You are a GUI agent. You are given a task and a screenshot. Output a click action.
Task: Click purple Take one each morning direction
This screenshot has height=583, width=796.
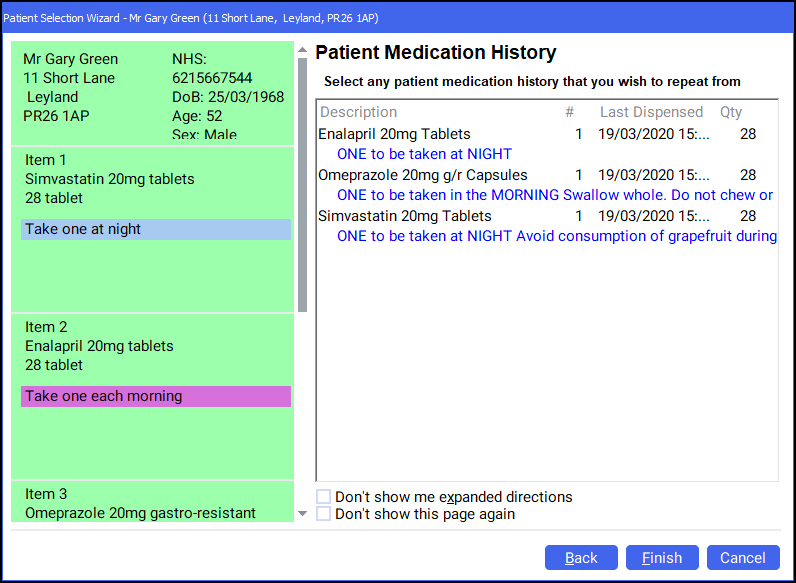point(155,396)
